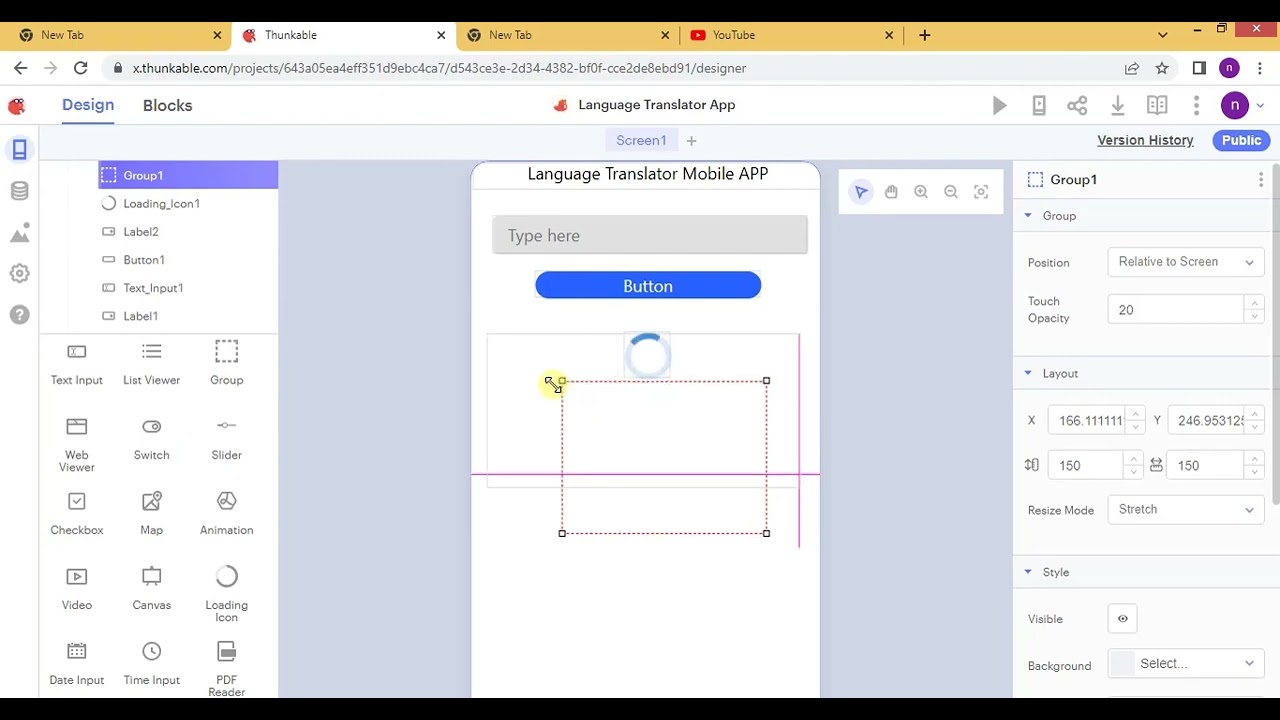Image resolution: width=1280 pixels, height=720 pixels.
Task: Click the Y position input field
Action: [1207, 421]
